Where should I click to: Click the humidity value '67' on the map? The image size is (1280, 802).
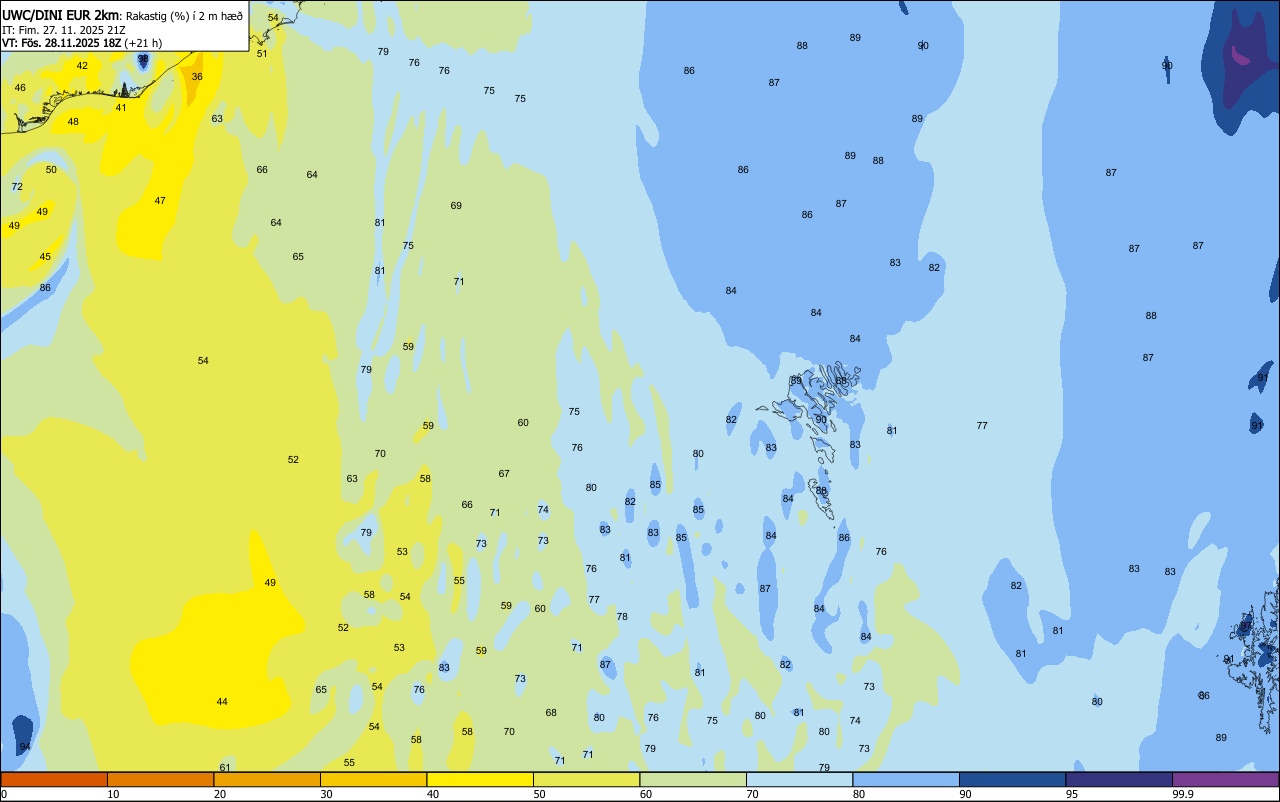coord(504,474)
